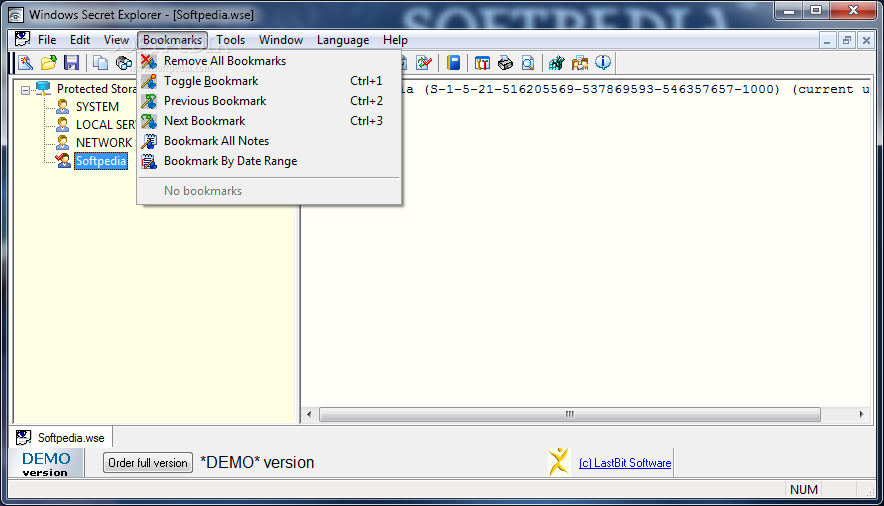The height and width of the screenshot is (506, 884).
Task: Choose Bookmark All Notes menu entry
Action: tap(269, 141)
